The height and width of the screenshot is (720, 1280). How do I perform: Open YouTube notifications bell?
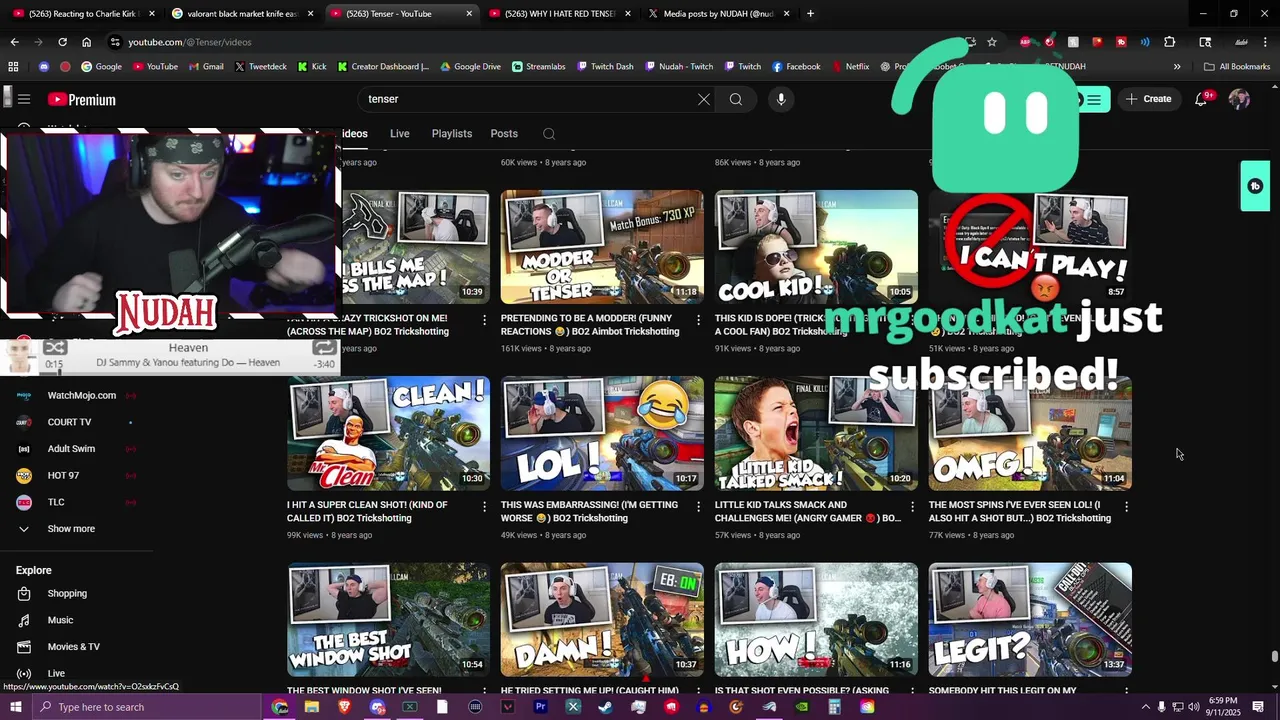coord(1201,99)
